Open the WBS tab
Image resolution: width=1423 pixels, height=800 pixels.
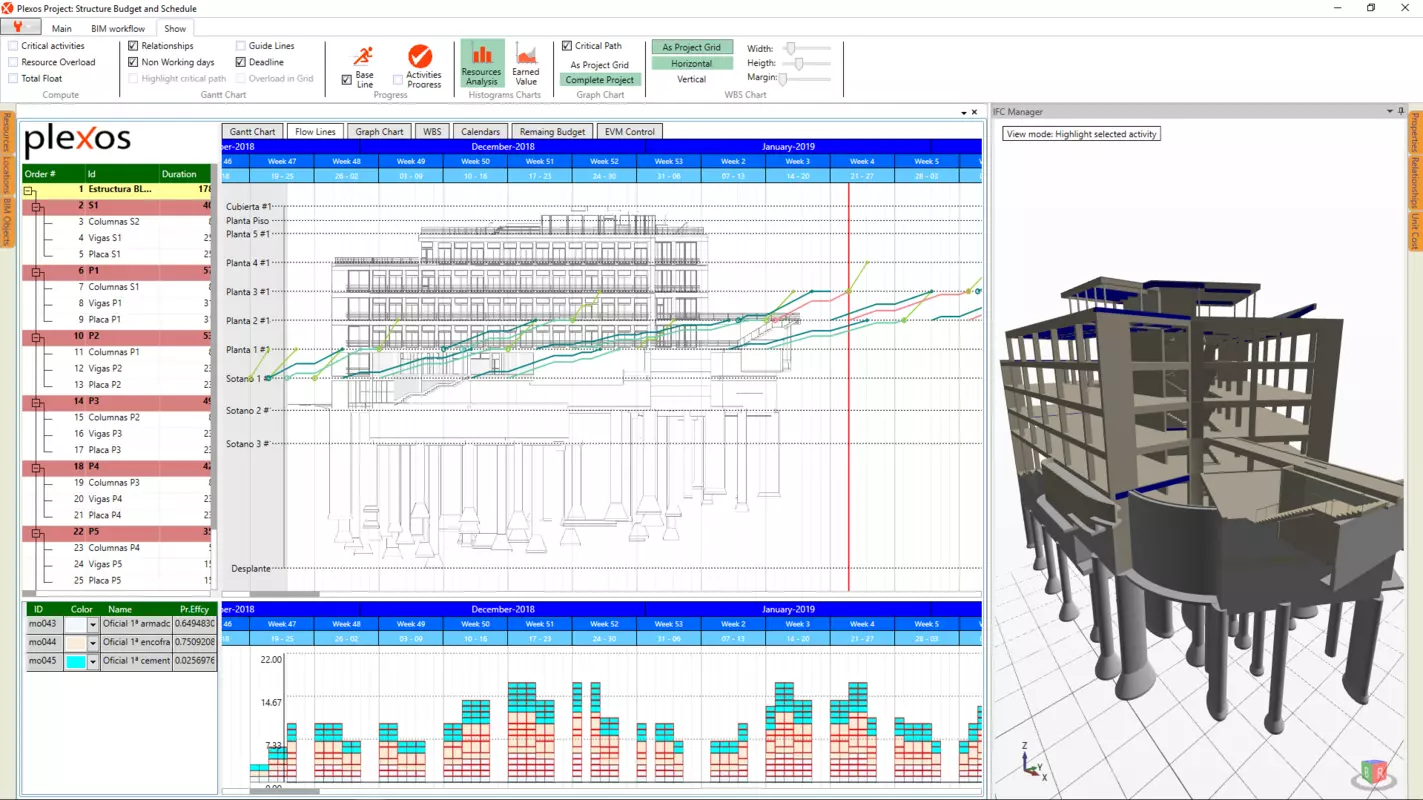pos(432,131)
